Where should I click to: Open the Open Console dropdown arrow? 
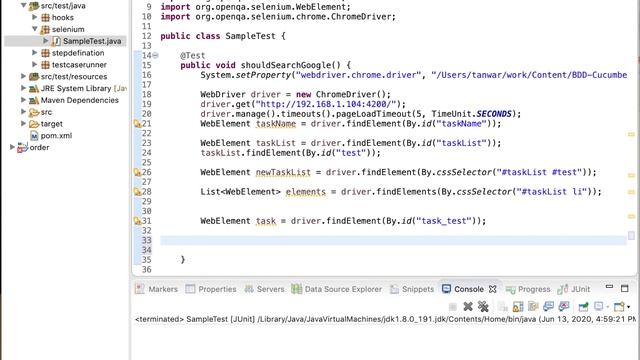tap(629, 307)
